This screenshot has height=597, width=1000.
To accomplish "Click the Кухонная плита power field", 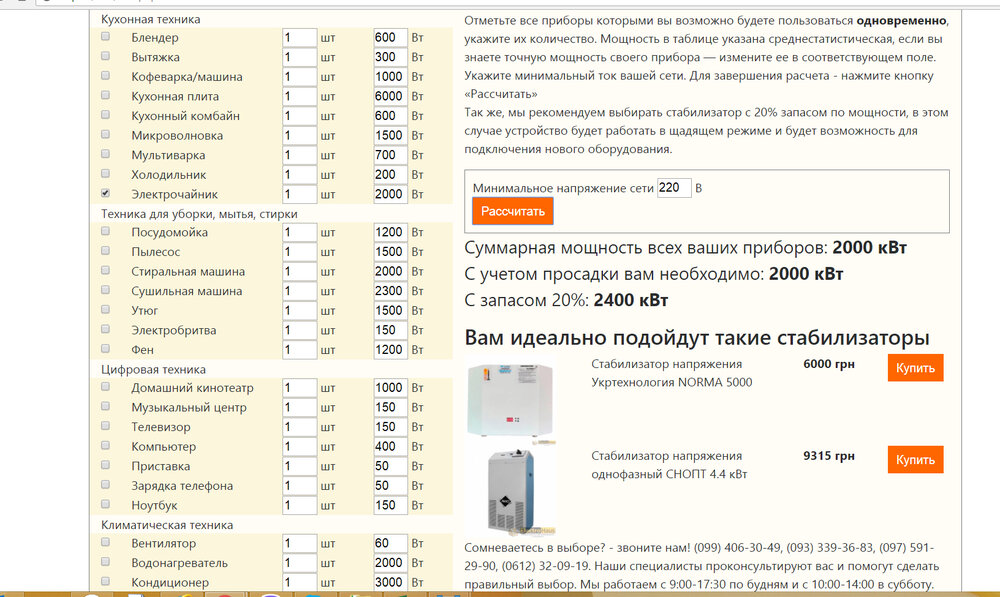I will (x=390, y=96).
